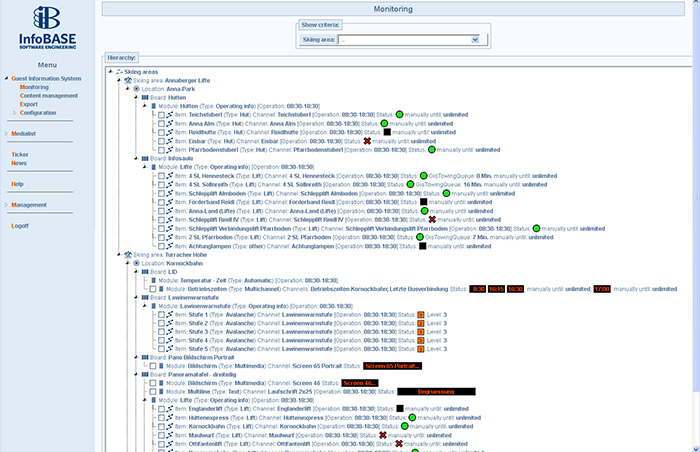The width and height of the screenshot is (700, 452).
Task: Click the item icon for Stufe 3
Action: (170, 332)
